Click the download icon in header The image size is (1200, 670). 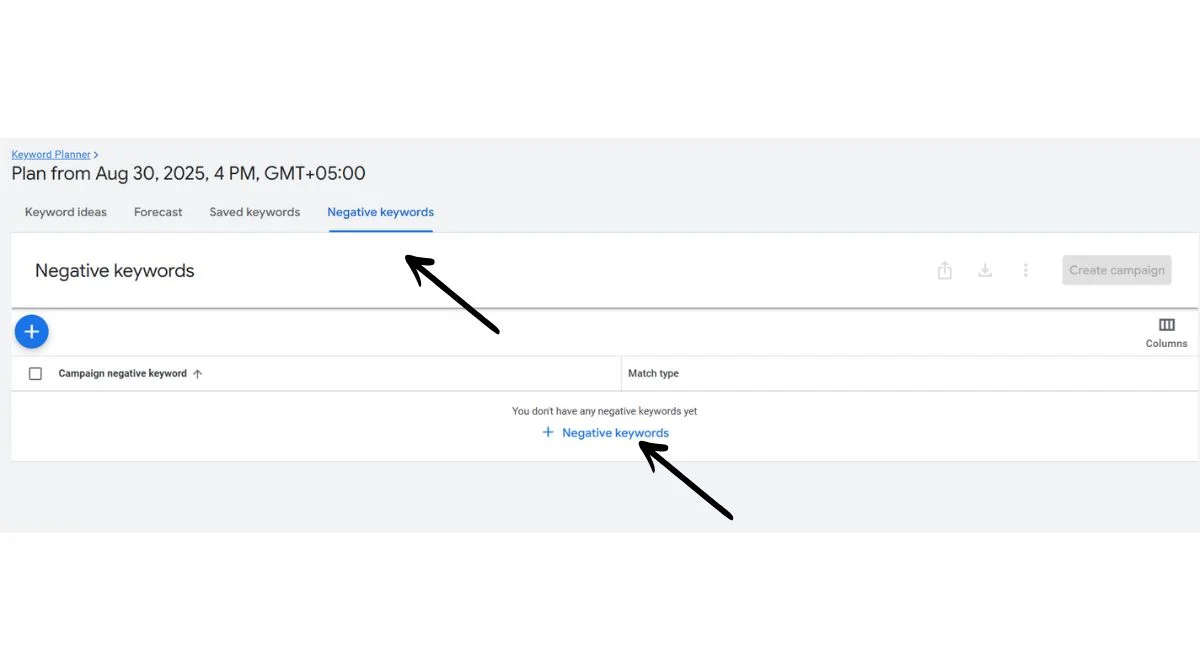click(985, 271)
